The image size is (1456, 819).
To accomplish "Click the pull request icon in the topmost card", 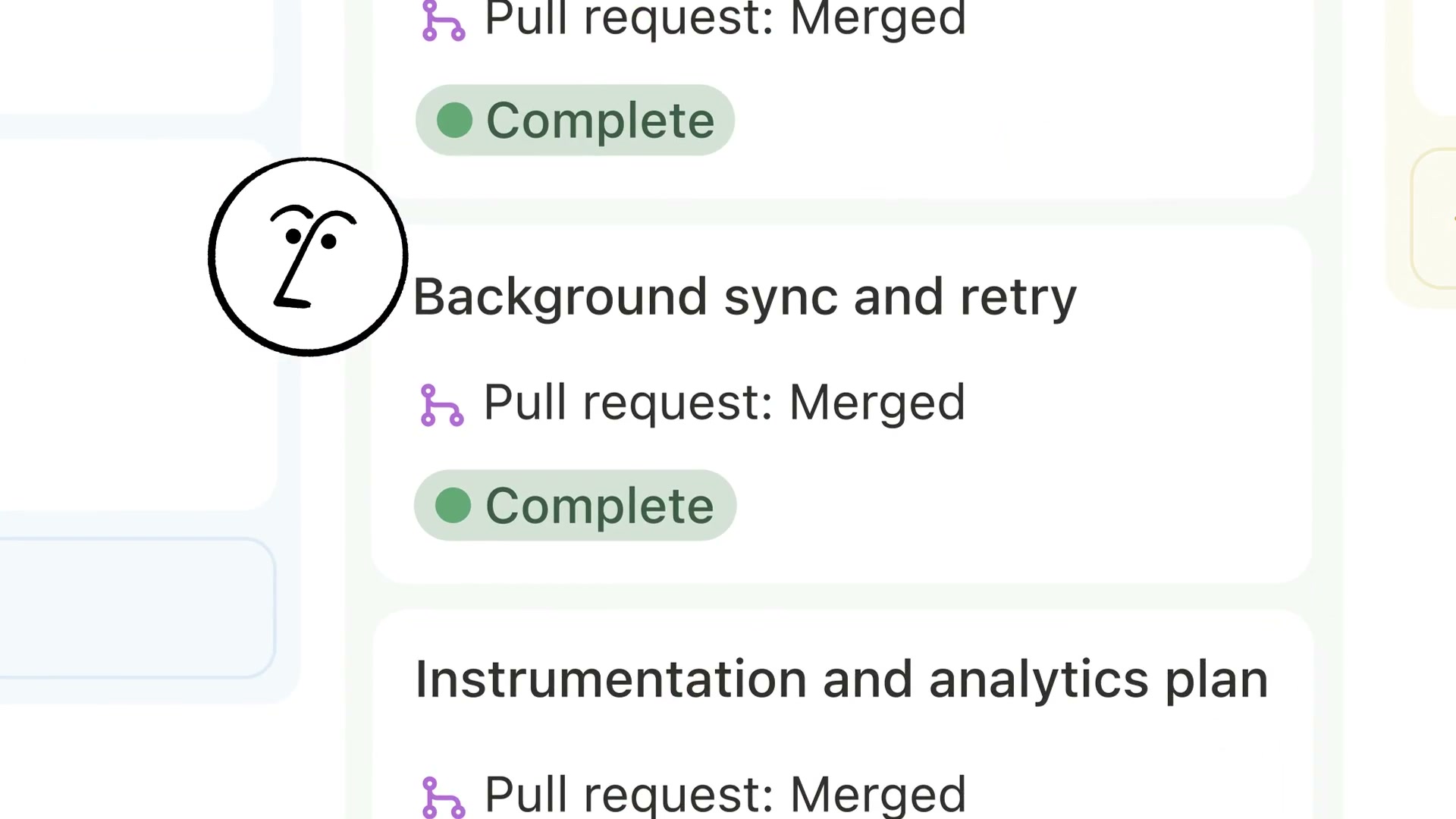I will pos(443,21).
